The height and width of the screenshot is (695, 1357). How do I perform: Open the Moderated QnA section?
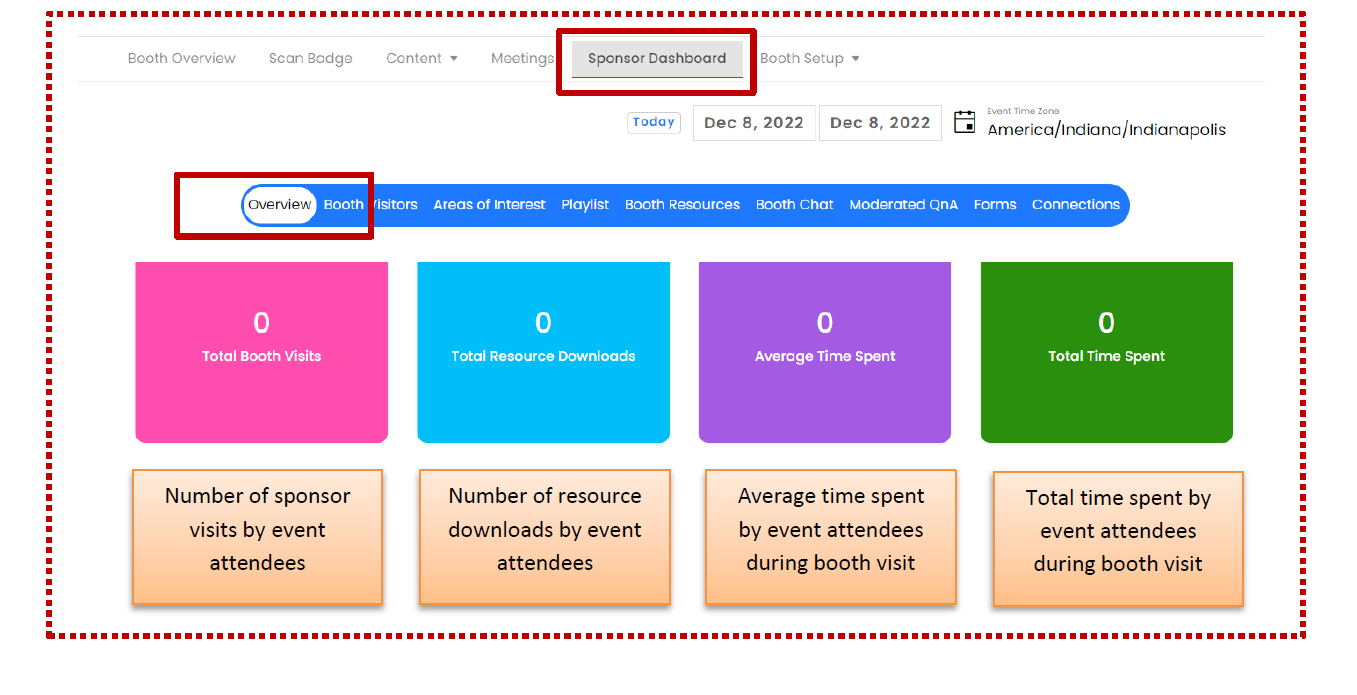pos(903,205)
